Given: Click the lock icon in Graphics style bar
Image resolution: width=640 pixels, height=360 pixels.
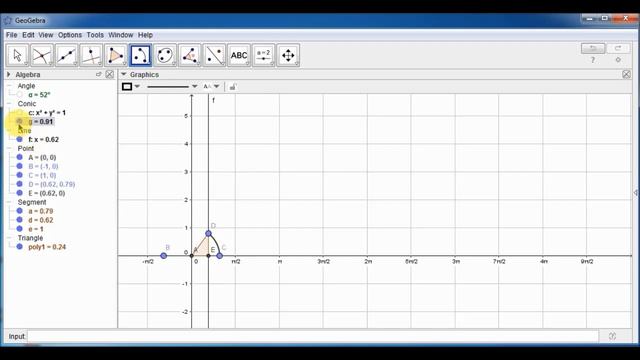Looking at the screenshot, I should 233,87.
